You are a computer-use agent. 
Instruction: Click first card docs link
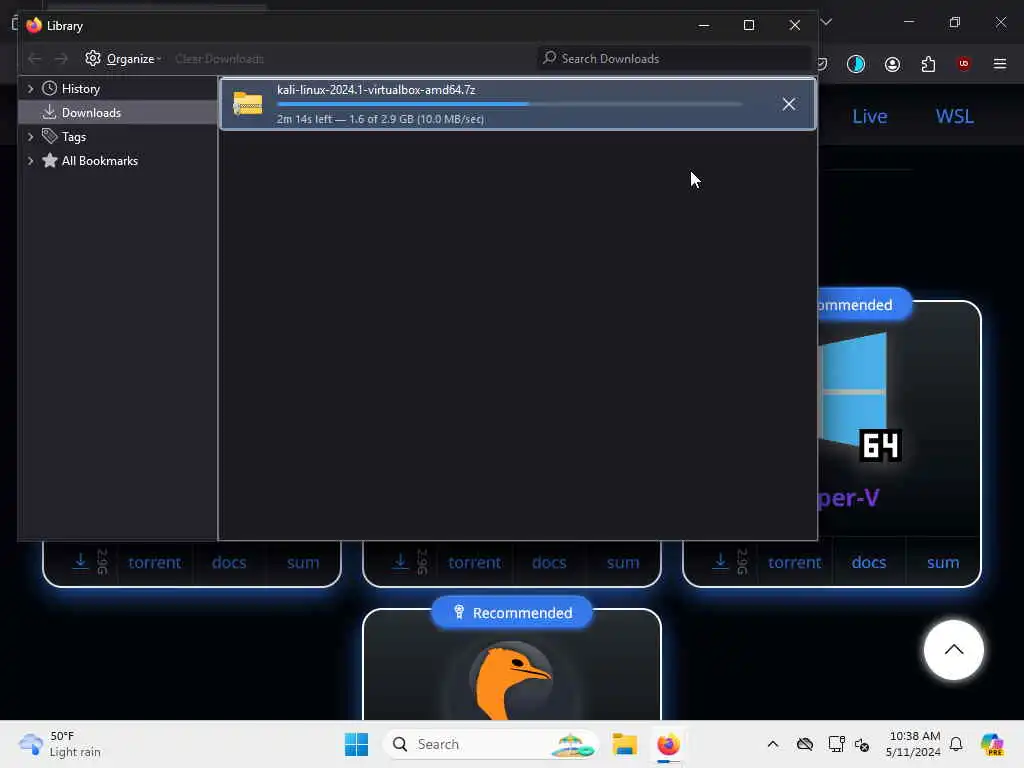click(229, 562)
